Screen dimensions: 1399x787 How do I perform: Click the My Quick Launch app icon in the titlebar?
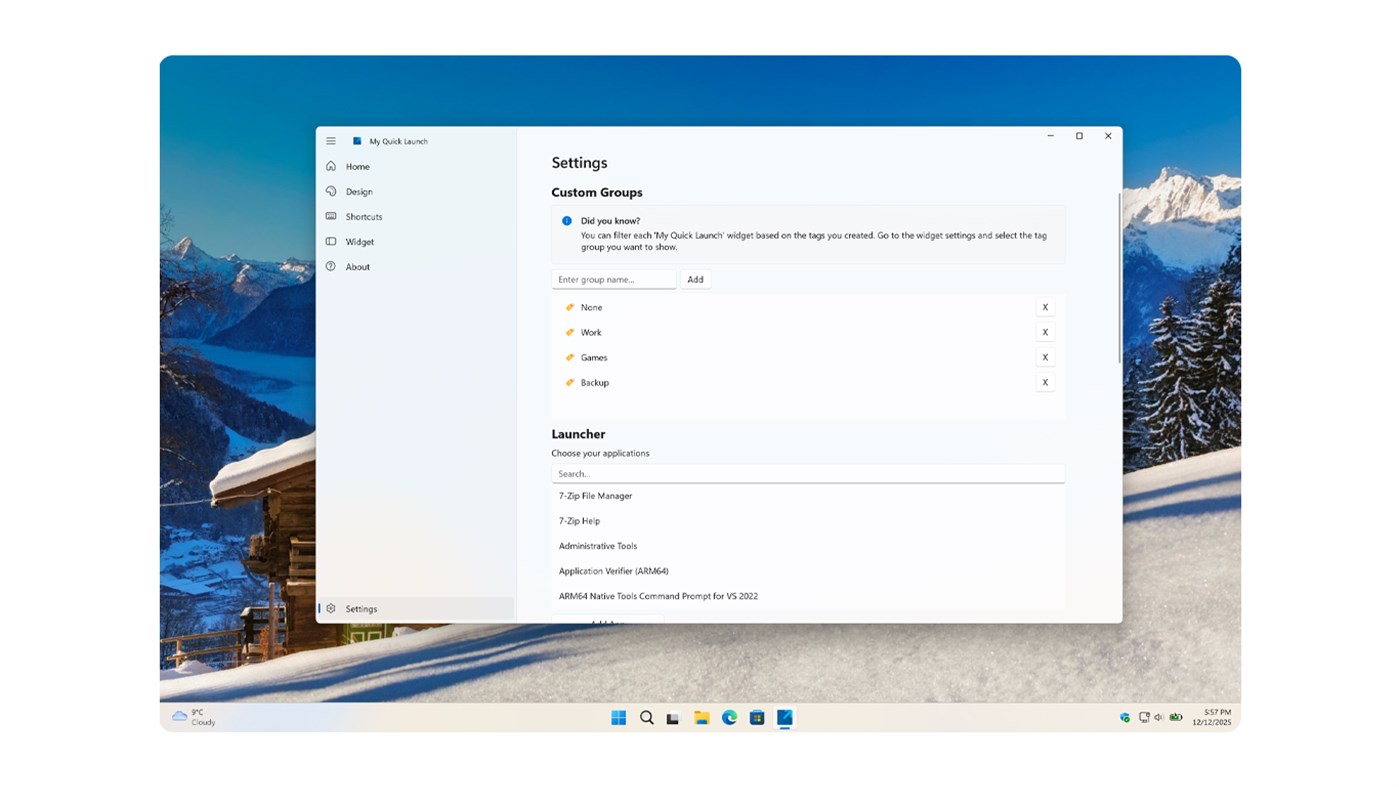tap(356, 140)
